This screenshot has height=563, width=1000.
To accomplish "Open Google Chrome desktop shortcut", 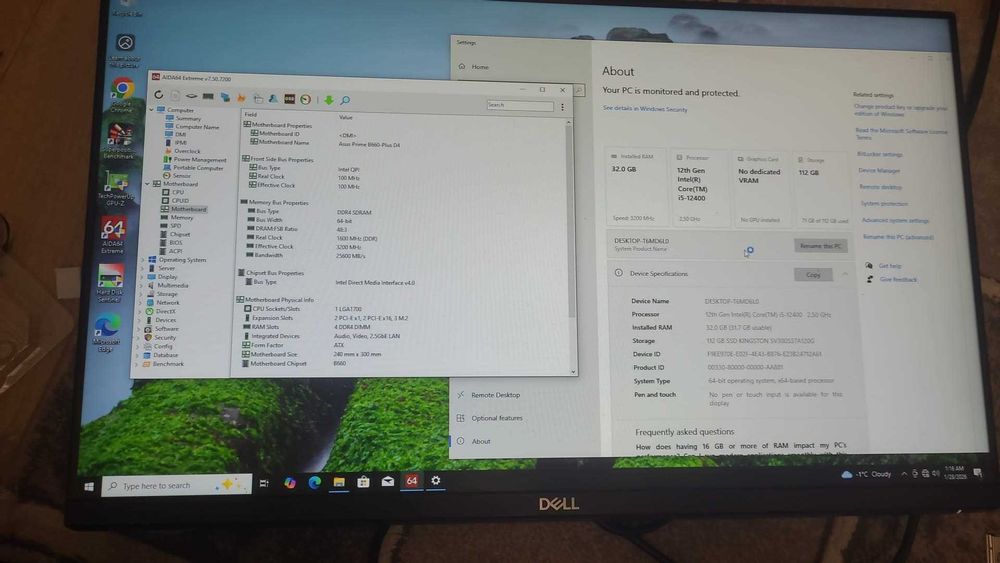I will (122, 94).
